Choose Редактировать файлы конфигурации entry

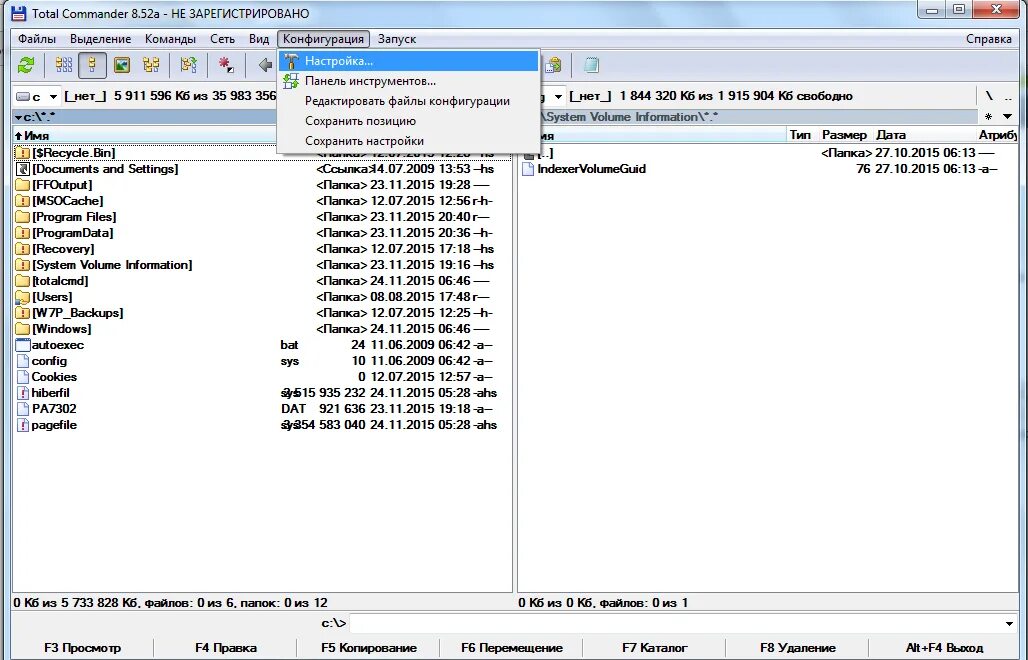coord(408,102)
